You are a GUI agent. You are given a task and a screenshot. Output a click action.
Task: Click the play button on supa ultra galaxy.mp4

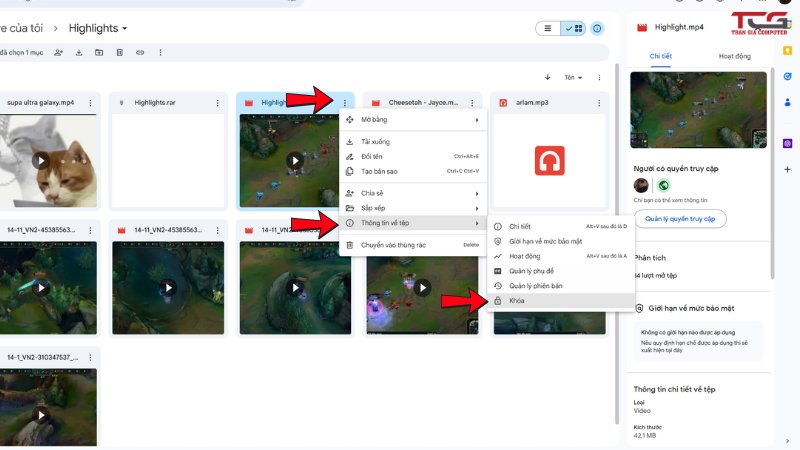[41, 161]
